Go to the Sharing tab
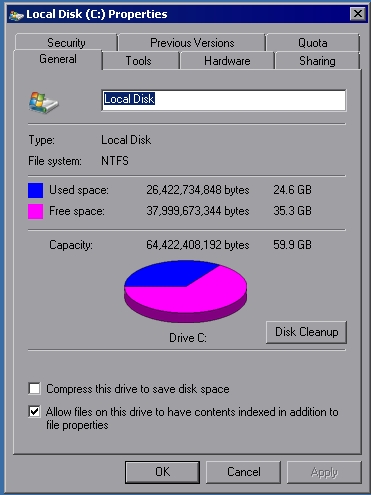371x495 pixels. coord(317,61)
